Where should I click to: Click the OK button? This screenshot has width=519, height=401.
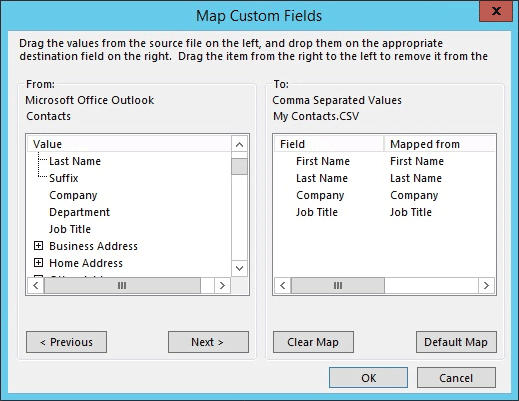tap(368, 378)
